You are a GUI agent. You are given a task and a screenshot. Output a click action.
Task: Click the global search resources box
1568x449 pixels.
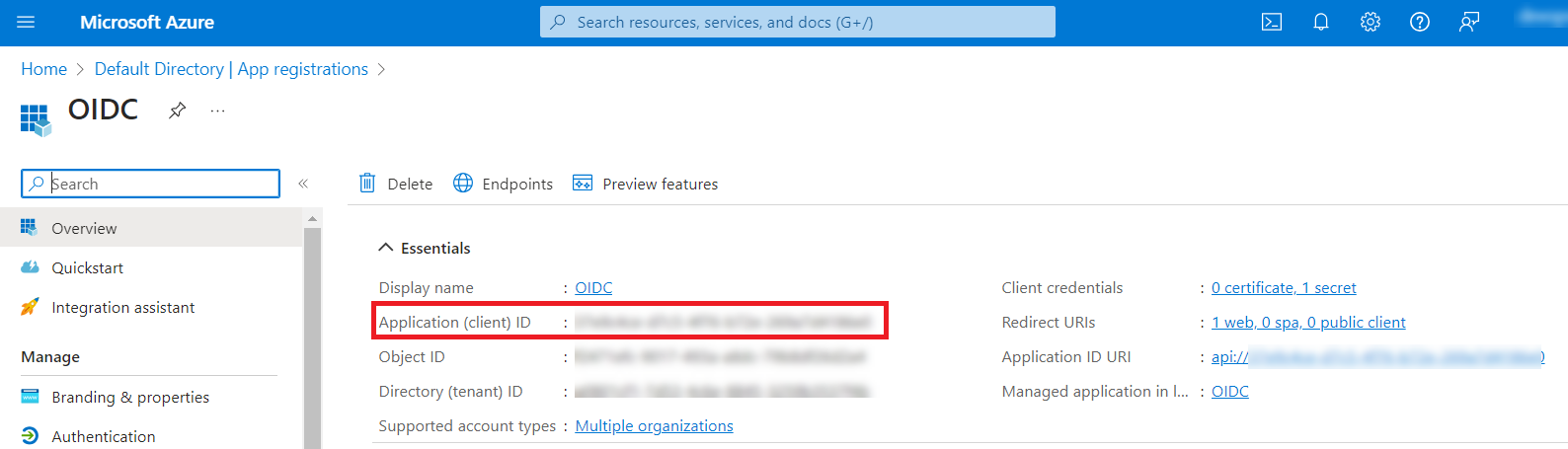(x=798, y=22)
